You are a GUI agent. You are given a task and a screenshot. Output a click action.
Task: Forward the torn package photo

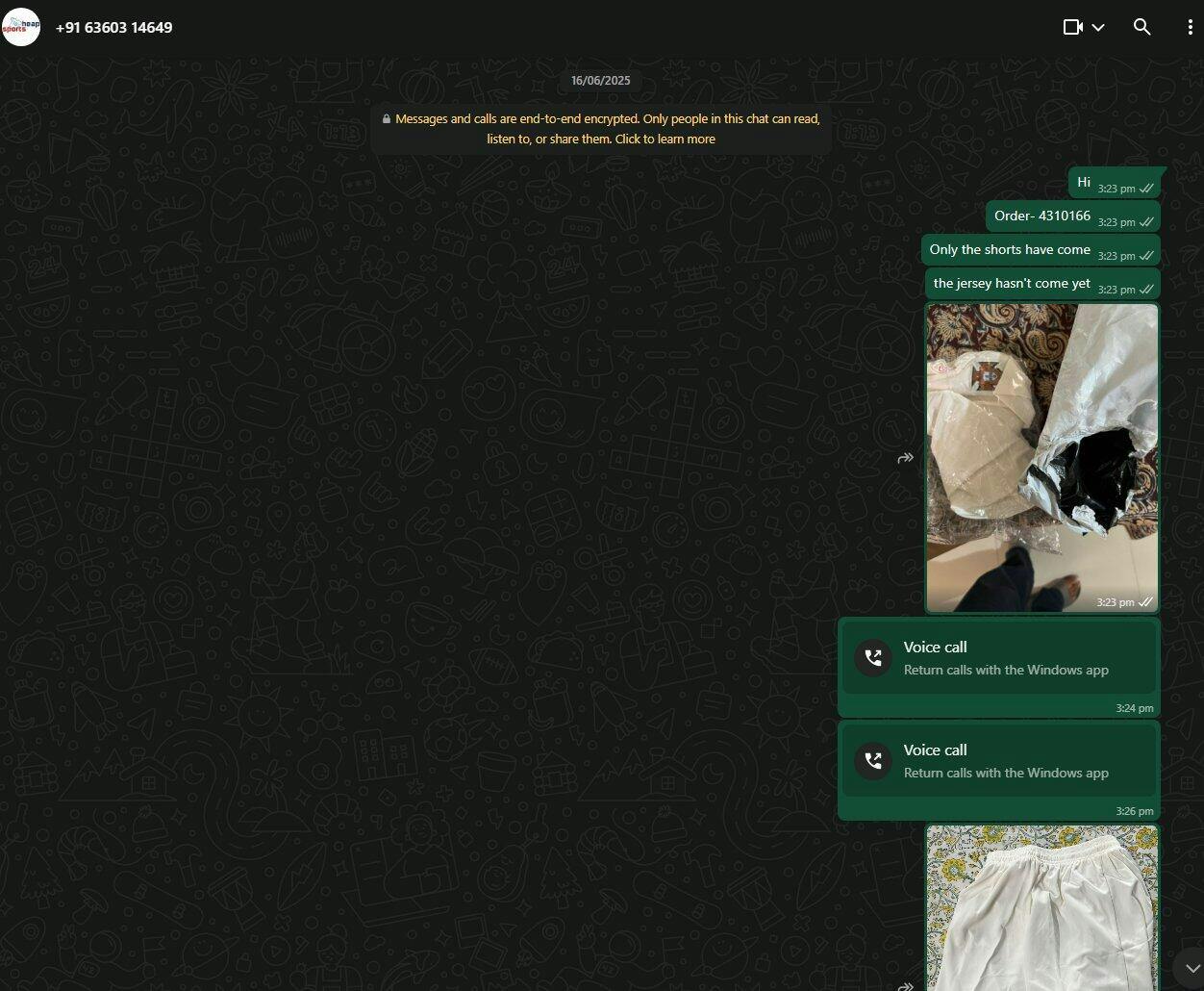(905, 458)
